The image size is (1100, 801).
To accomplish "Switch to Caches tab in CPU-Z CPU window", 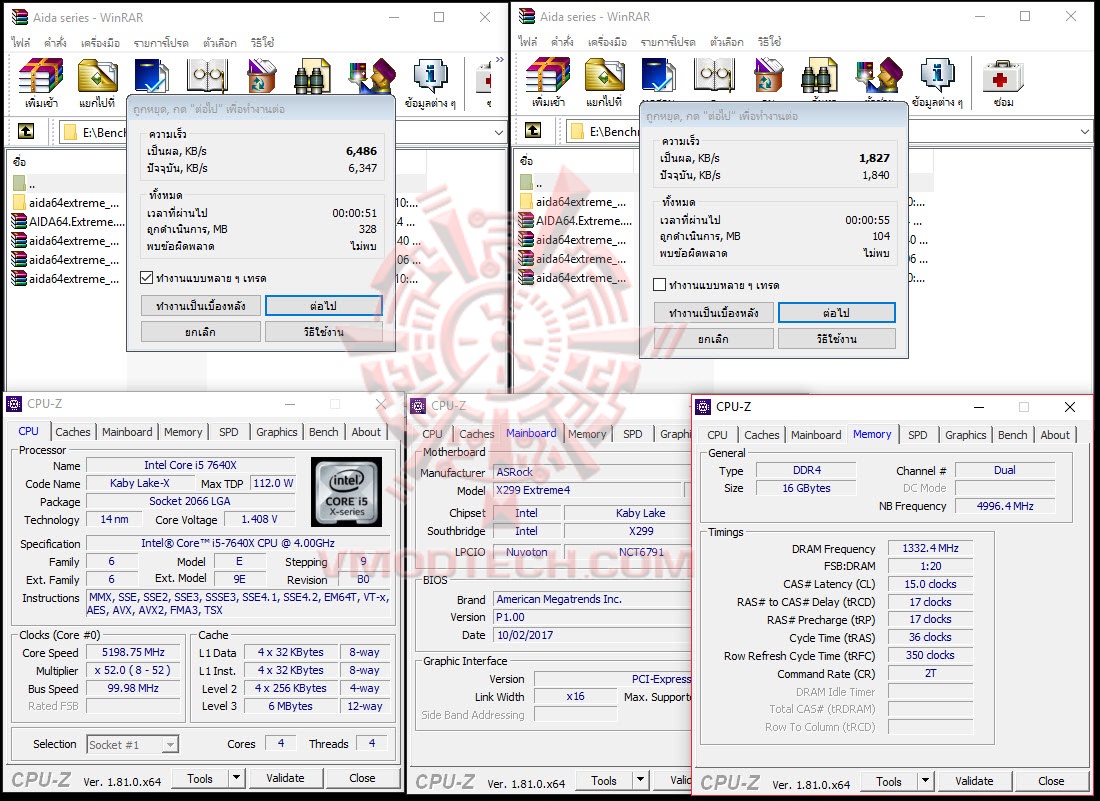I will click(x=72, y=432).
